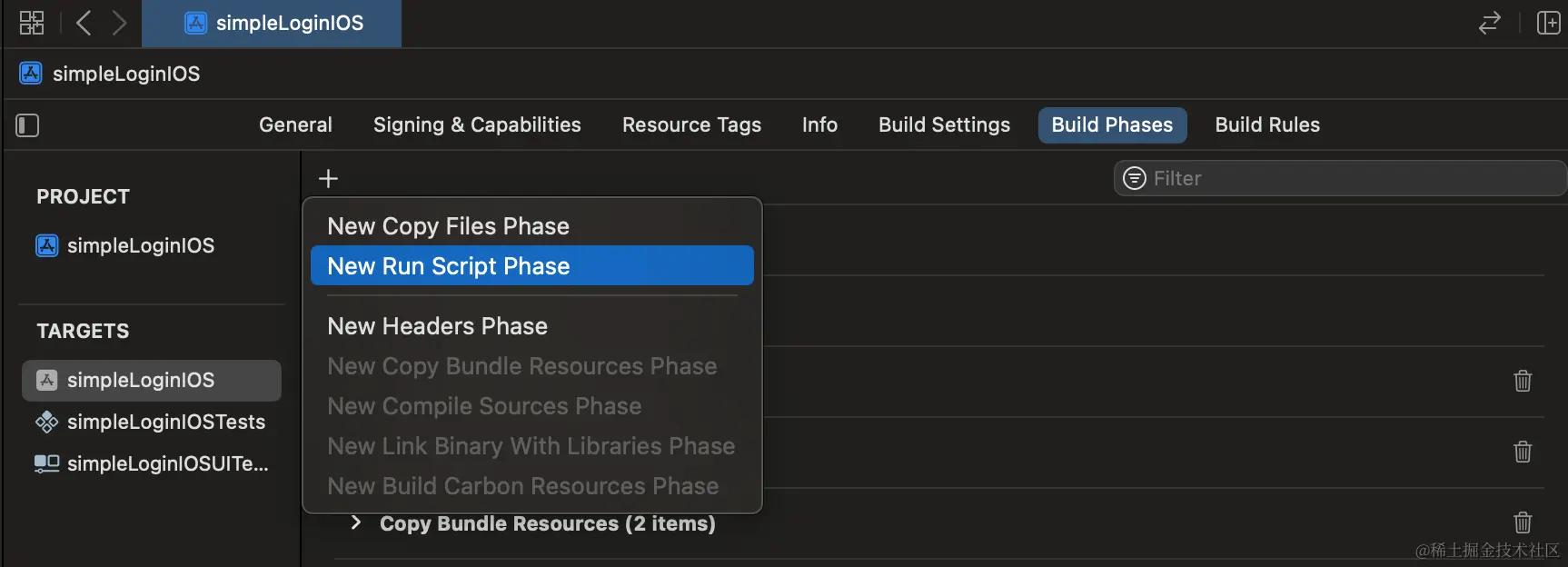Screen dimensions: 1568x567
Task: Open the related items grid menu
Action: [x=32, y=23]
